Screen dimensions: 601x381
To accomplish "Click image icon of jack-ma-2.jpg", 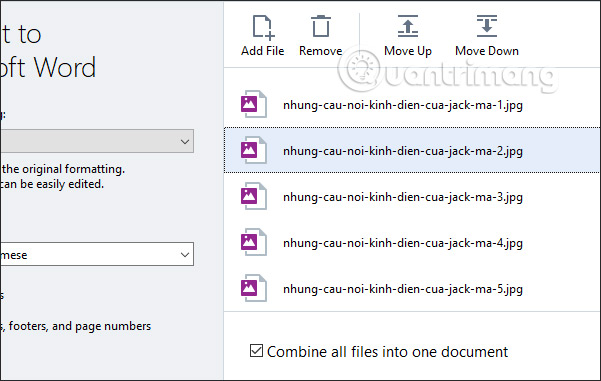I will tap(253, 150).
